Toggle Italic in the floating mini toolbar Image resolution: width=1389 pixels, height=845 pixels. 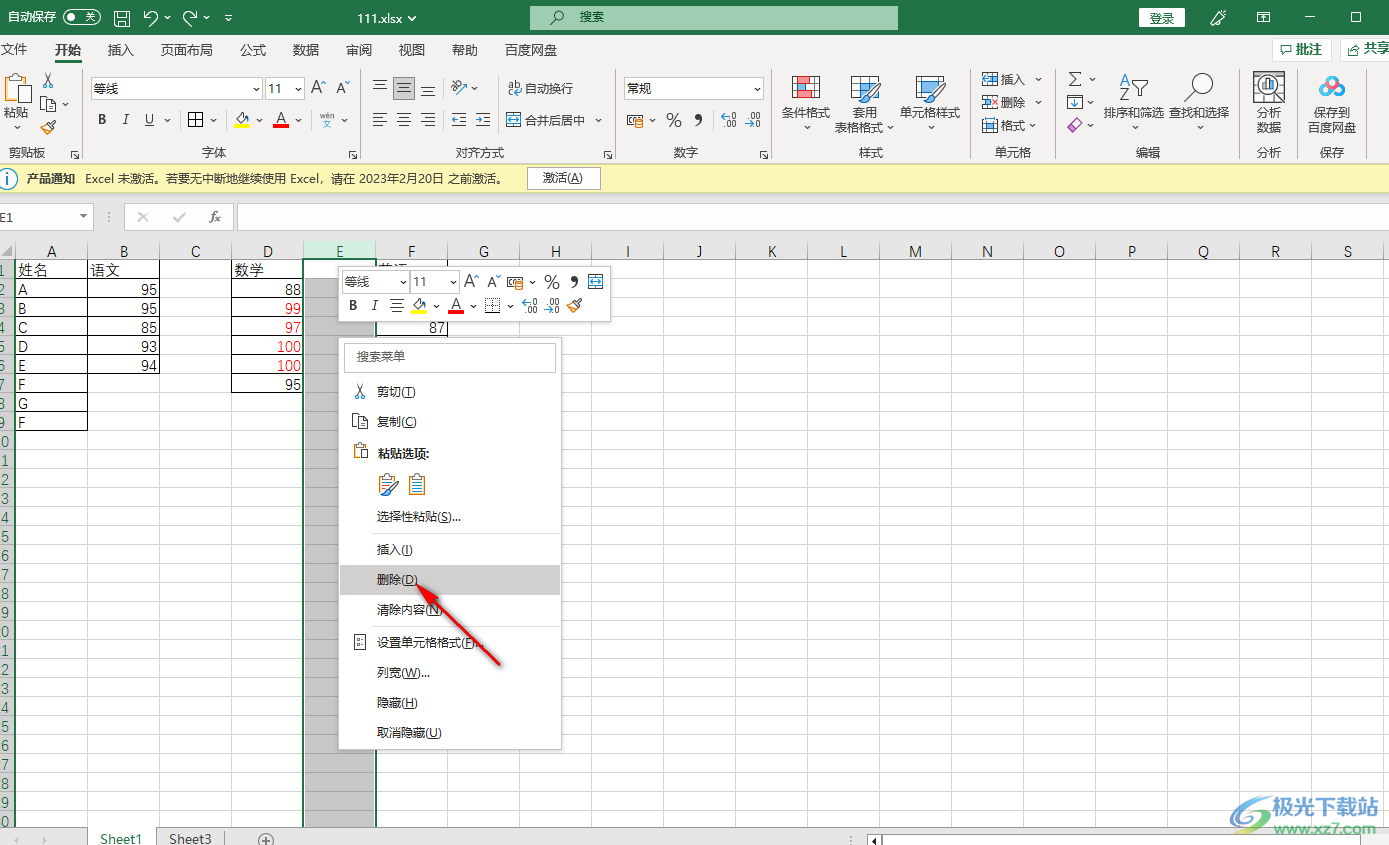[375, 305]
